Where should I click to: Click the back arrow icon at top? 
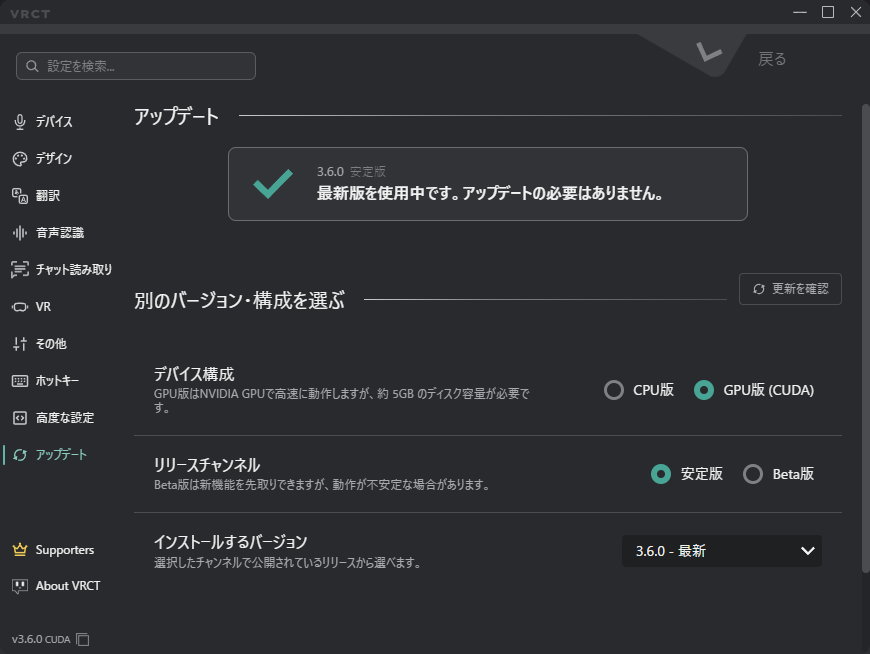tap(709, 53)
